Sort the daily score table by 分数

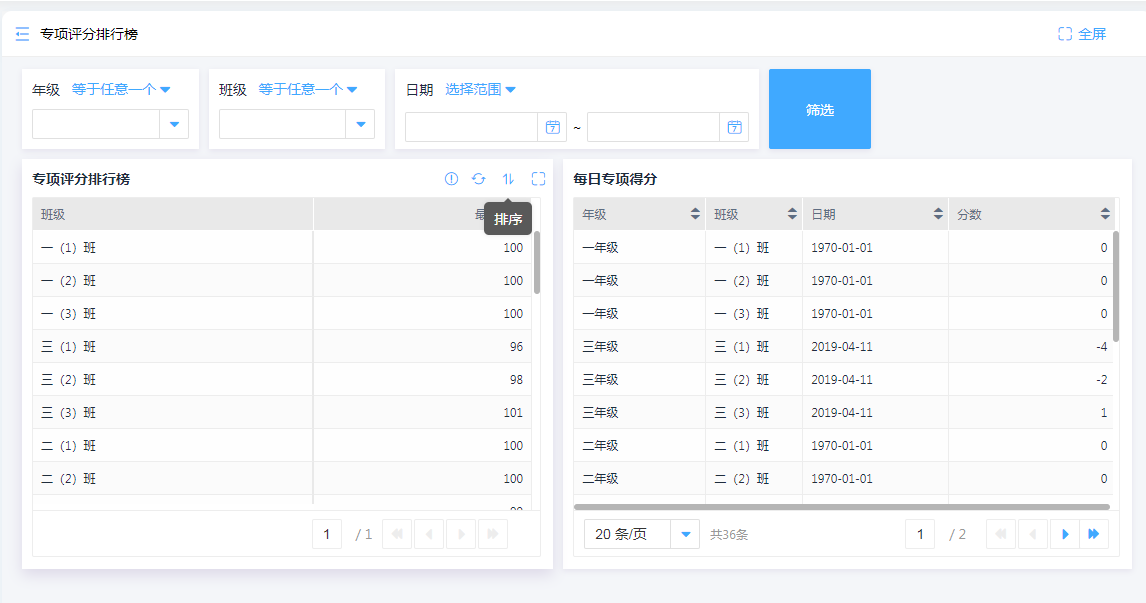pos(1104,214)
